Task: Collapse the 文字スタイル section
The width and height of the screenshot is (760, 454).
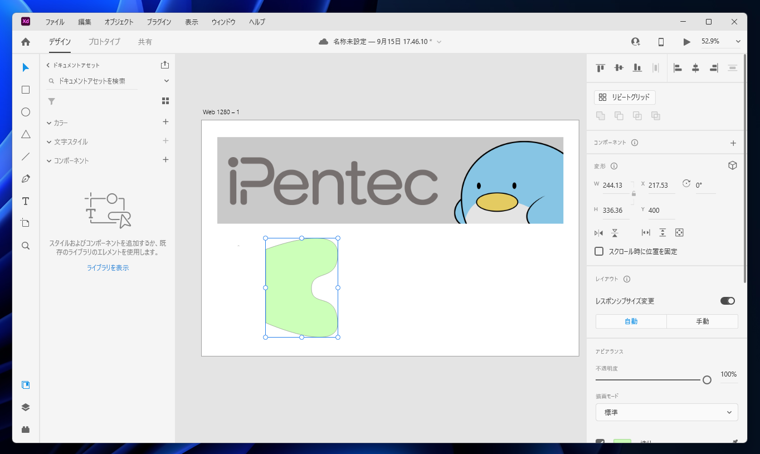Action: coord(49,142)
